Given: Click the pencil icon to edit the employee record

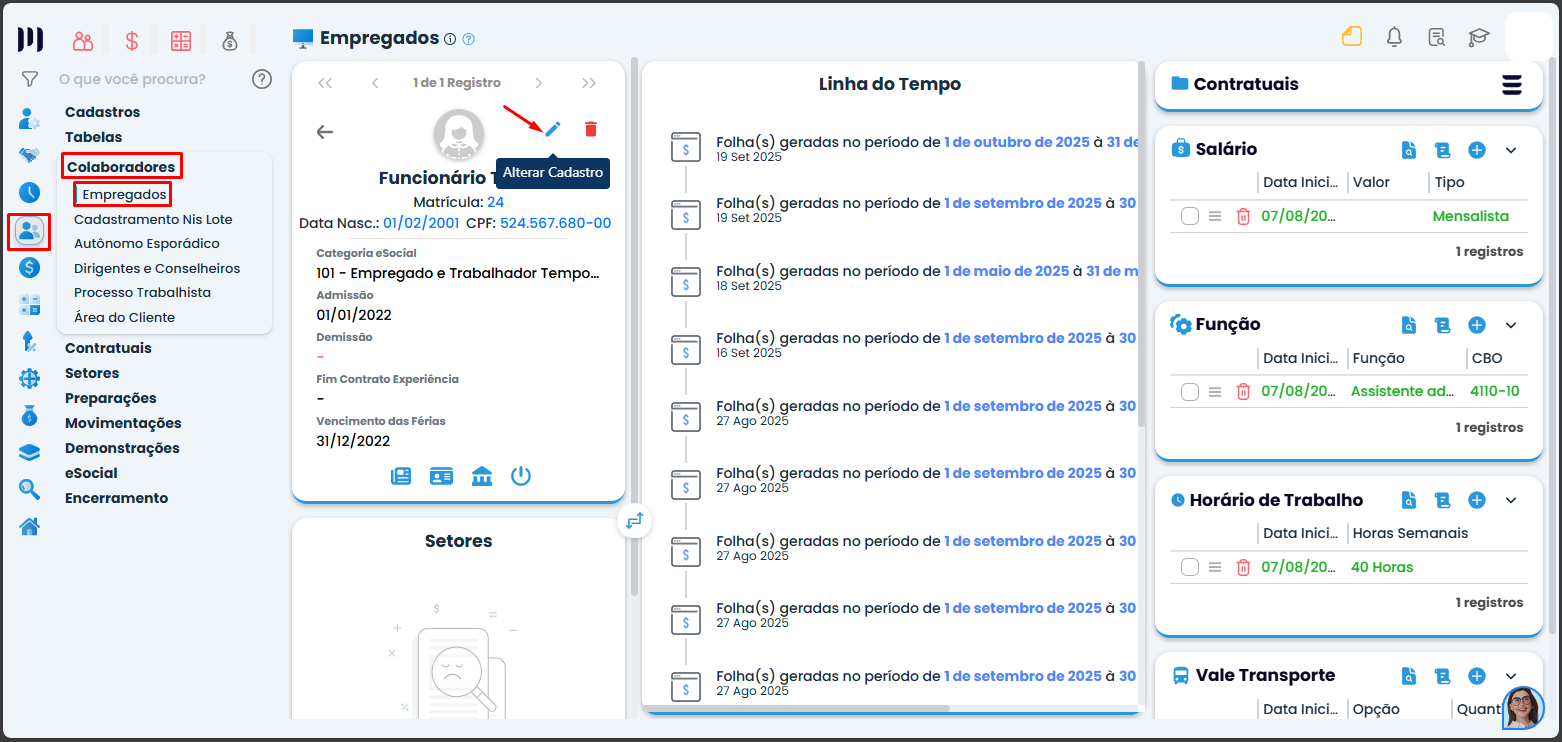Looking at the screenshot, I should pyautogui.click(x=553, y=128).
